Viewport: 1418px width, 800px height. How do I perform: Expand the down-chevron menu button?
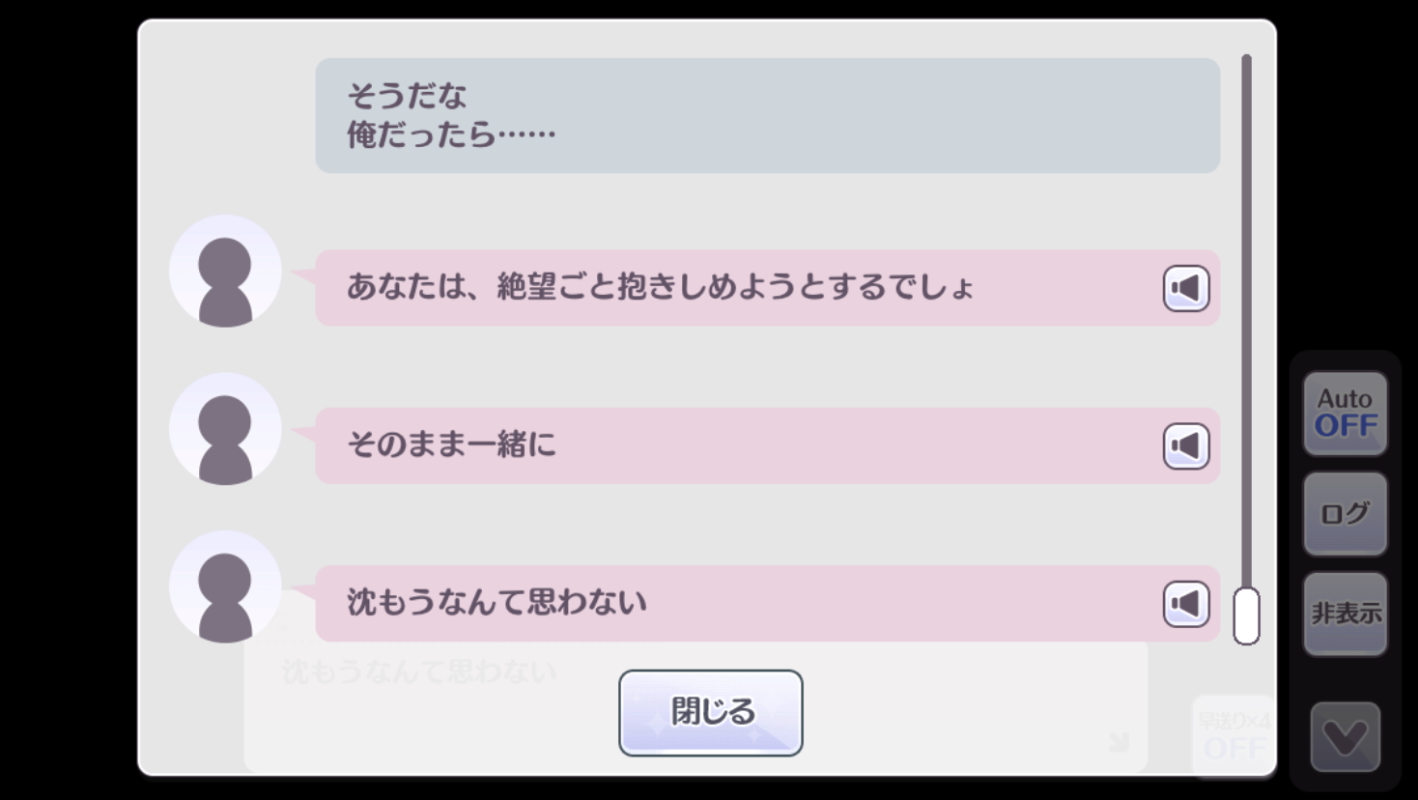click(1345, 738)
